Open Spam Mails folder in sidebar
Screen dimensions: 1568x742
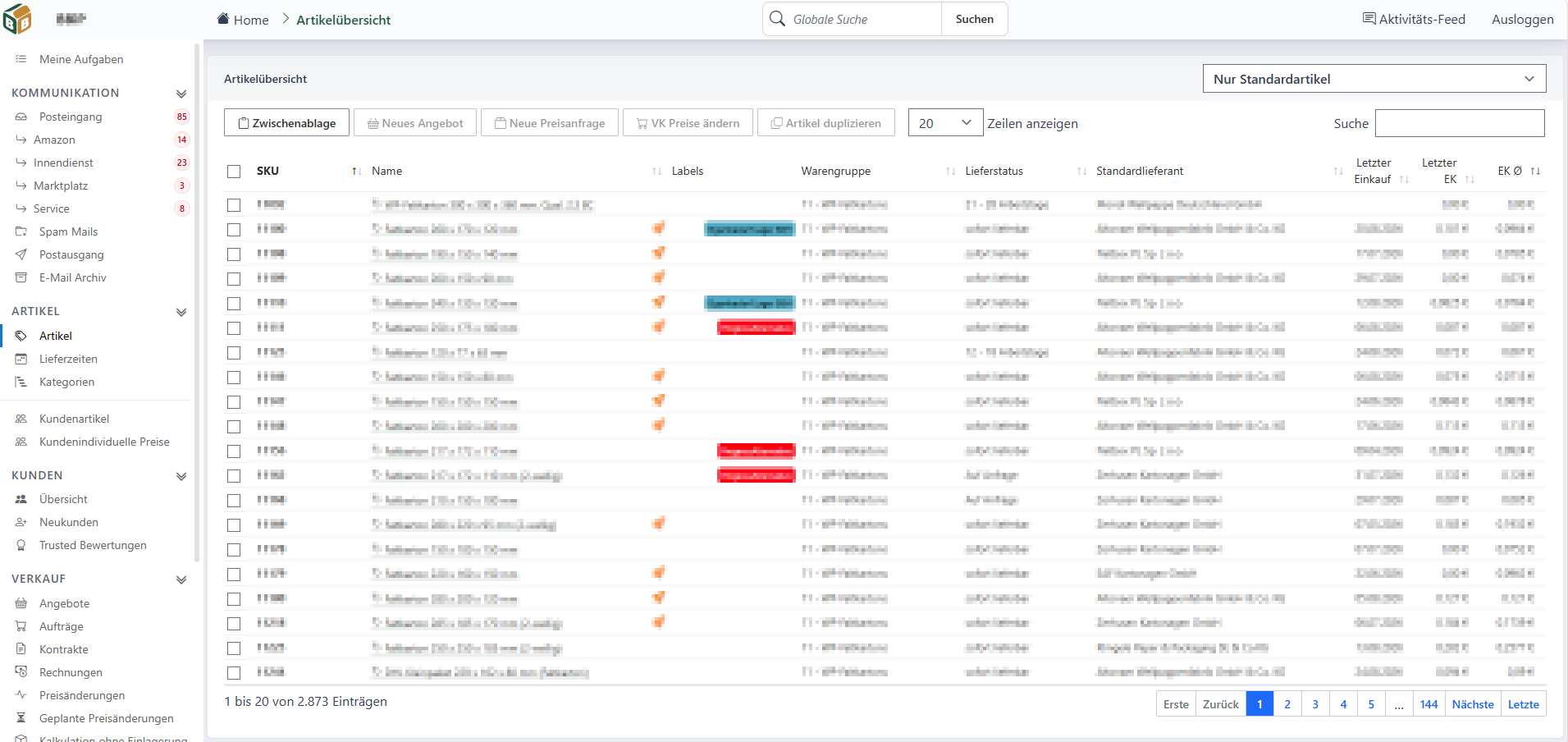(68, 231)
